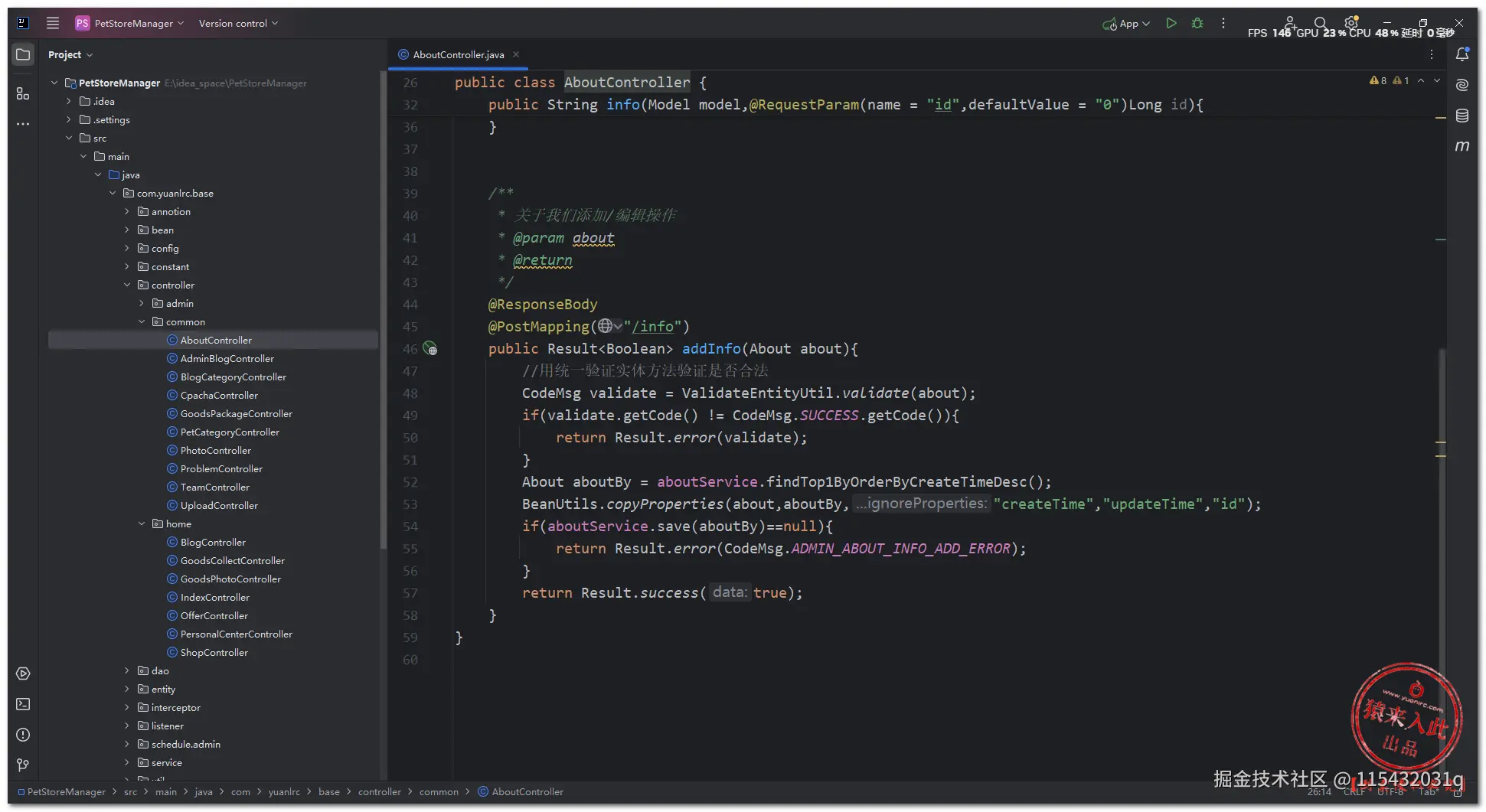Expand the service package
Image resolution: width=1486 pixels, height=812 pixels.
pos(127,762)
